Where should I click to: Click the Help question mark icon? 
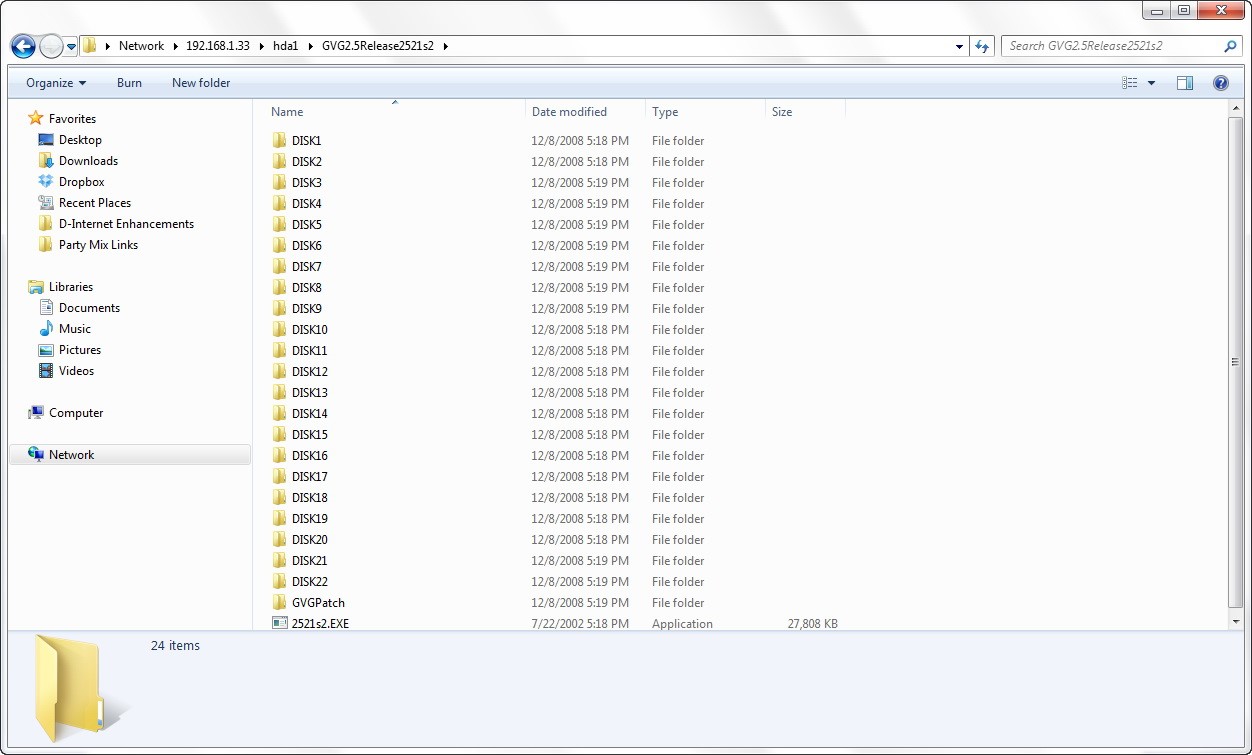pyautogui.click(x=1220, y=83)
